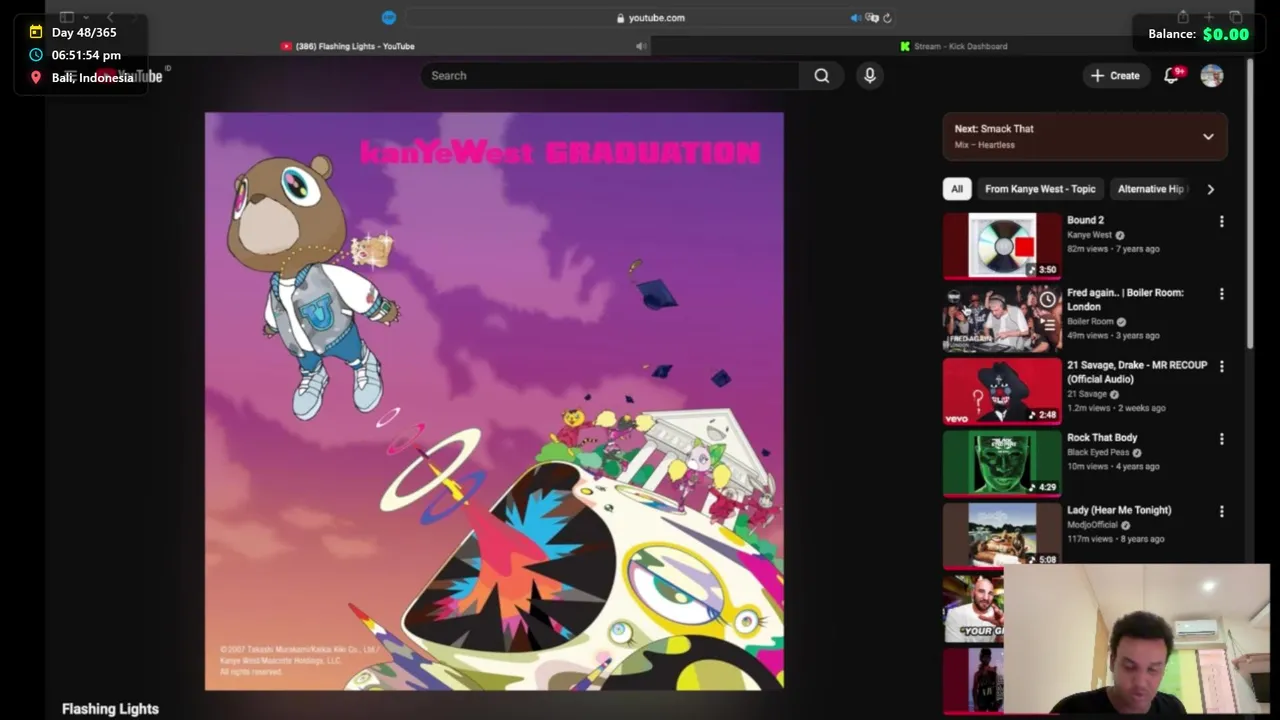Image resolution: width=1280 pixels, height=720 pixels.
Task: Go back with Safari's back arrow
Action: [x=110, y=17]
